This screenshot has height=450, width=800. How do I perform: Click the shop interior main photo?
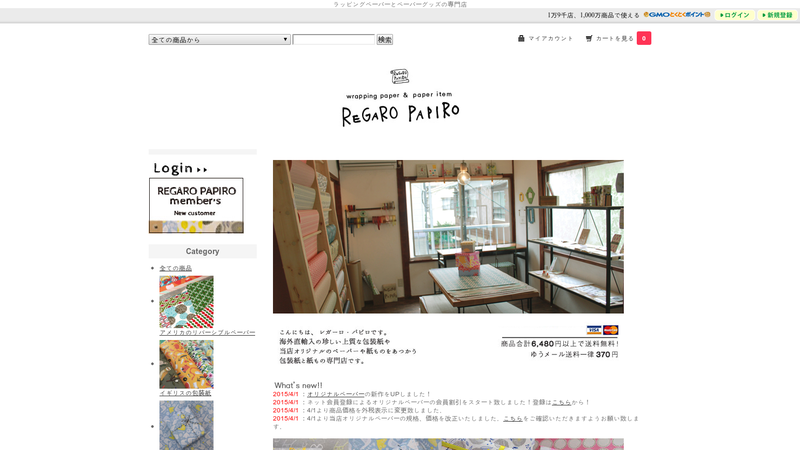point(448,237)
